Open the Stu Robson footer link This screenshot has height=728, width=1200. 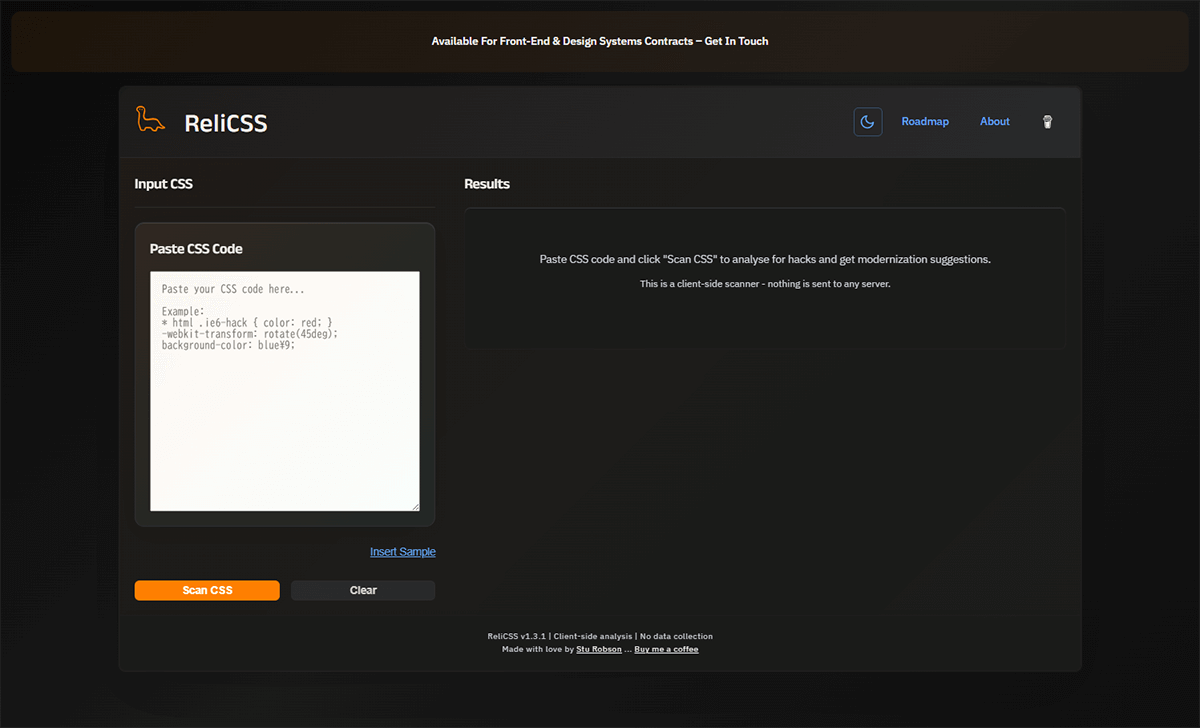[x=598, y=650]
